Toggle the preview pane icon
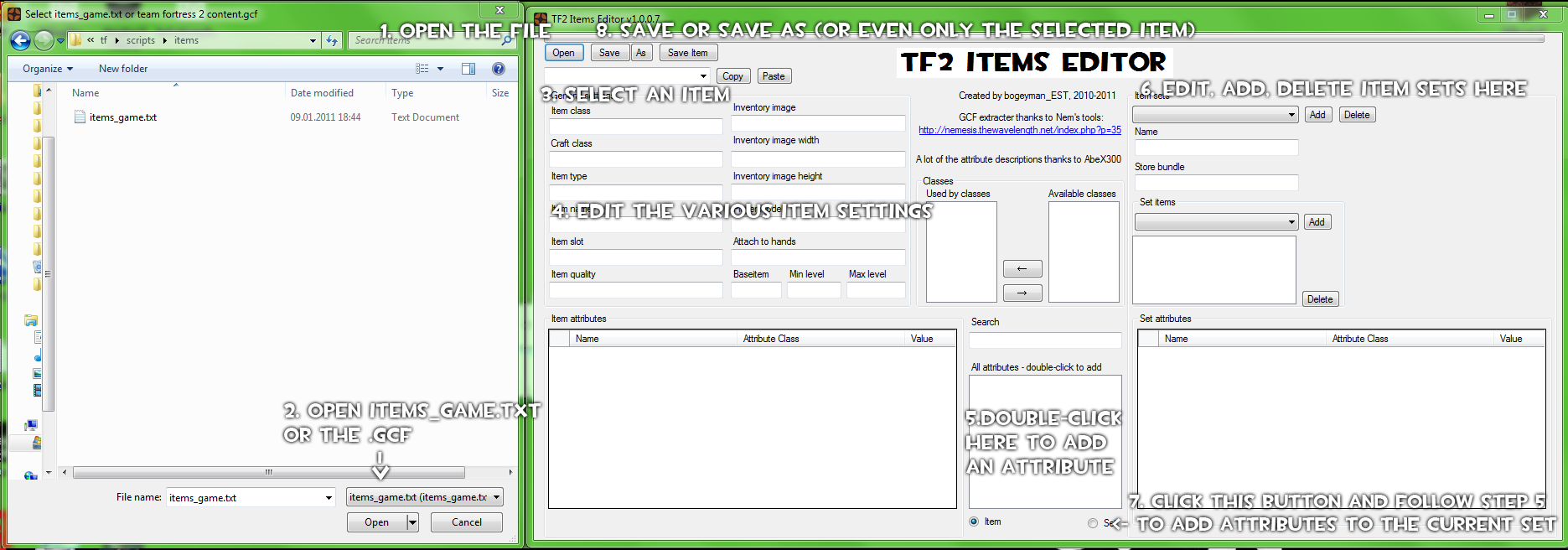Screen dimensions: 1568x550 468,69
